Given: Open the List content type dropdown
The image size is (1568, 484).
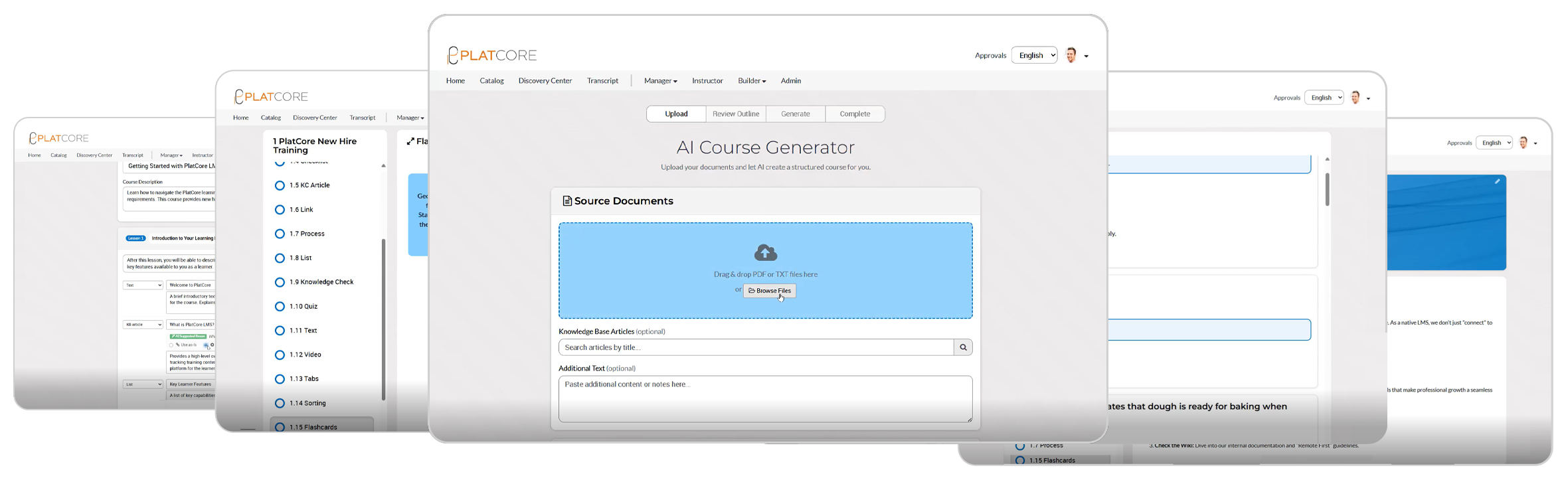Looking at the screenshot, I should pos(143,384).
